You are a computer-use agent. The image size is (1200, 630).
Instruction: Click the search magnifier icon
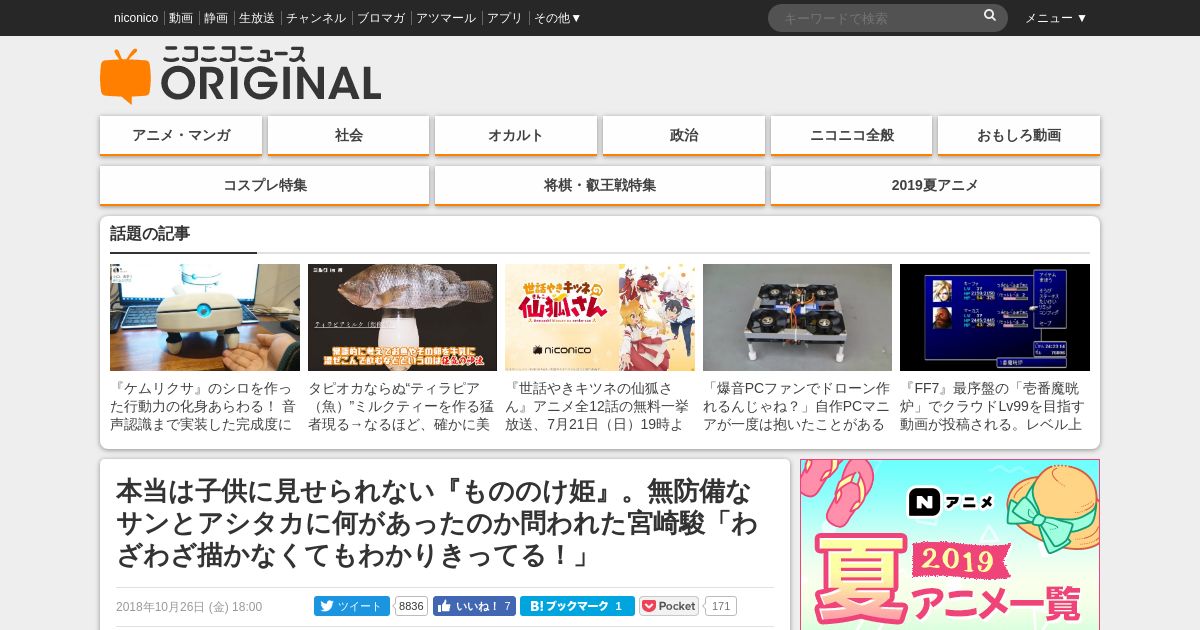(990, 16)
